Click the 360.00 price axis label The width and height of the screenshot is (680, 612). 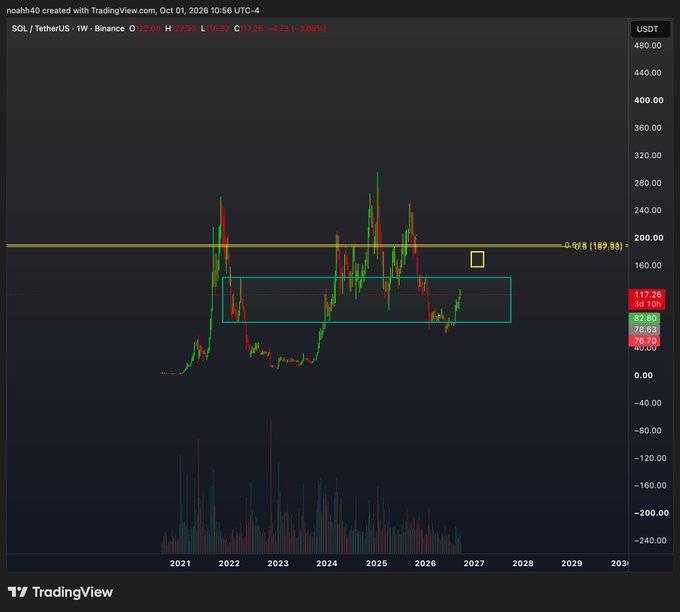pyautogui.click(x=647, y=128)
